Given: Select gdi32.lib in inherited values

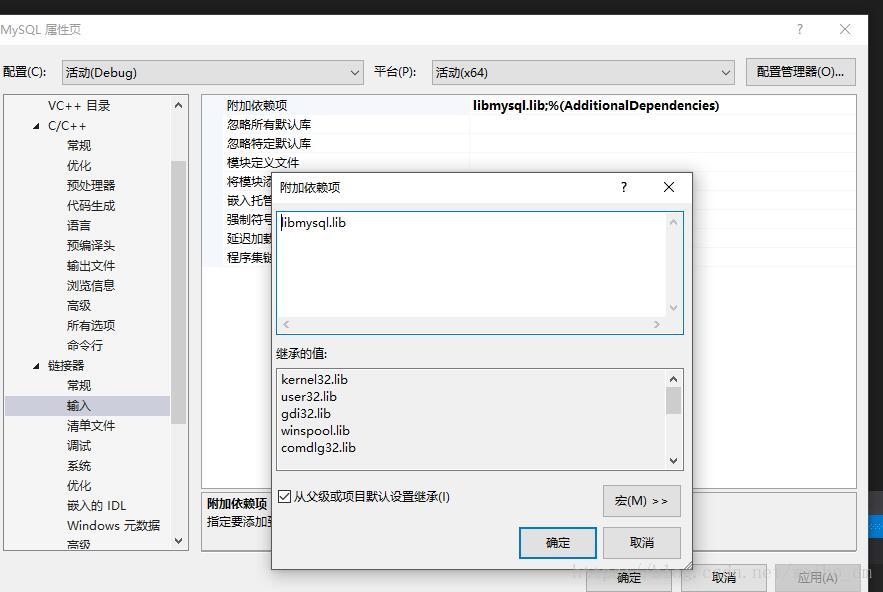Looking at the screenshot, I should coord(306,413).
